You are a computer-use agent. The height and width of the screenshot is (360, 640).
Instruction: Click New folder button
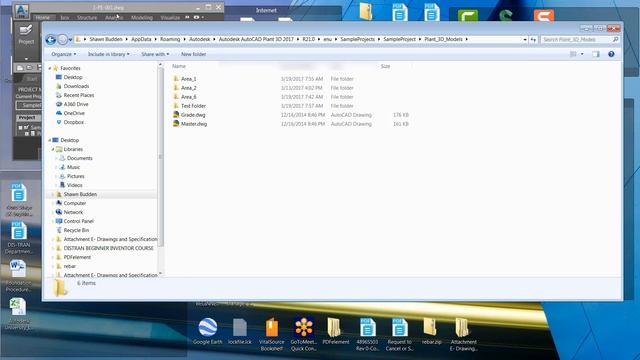pos(193,54)
